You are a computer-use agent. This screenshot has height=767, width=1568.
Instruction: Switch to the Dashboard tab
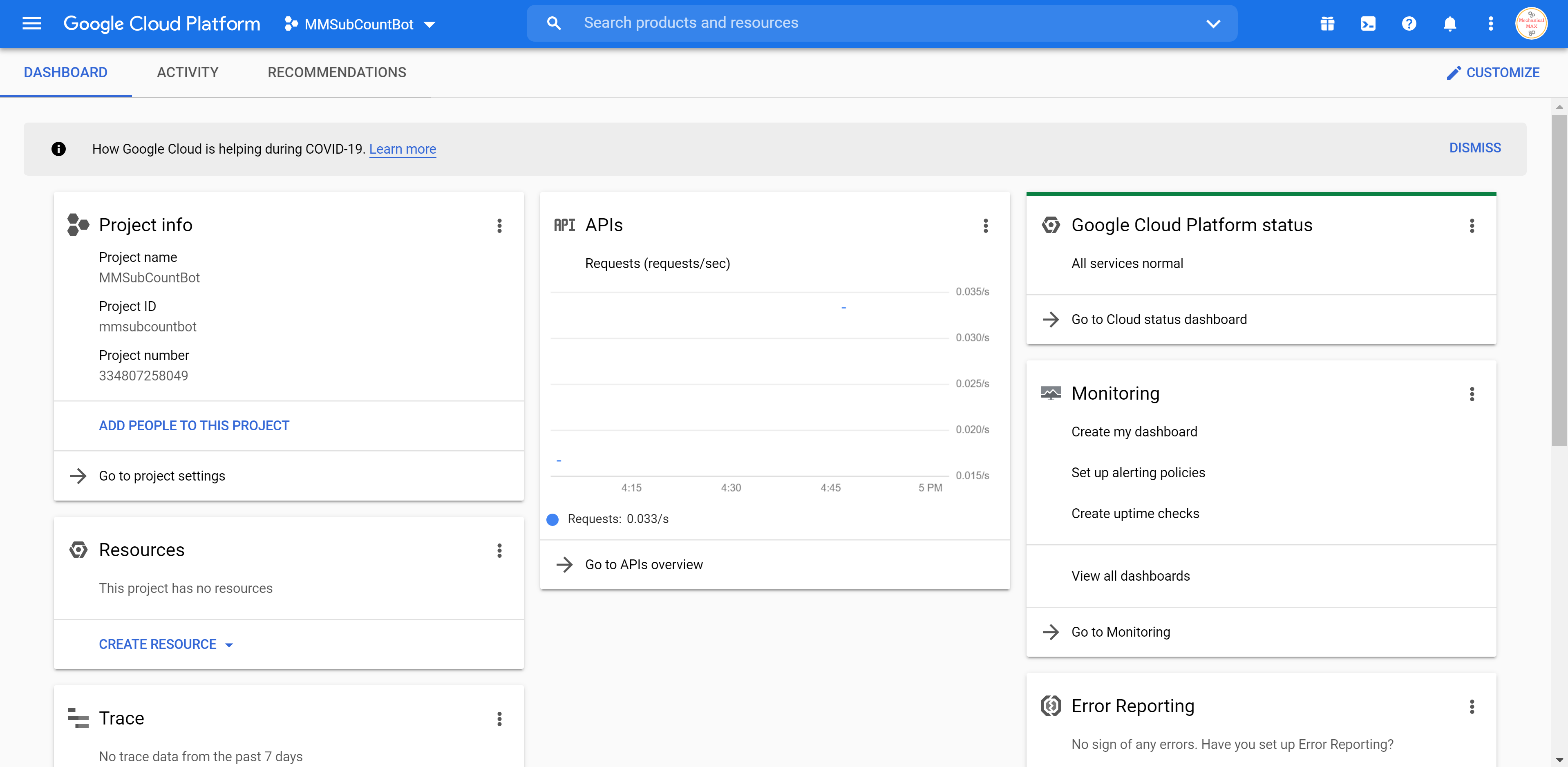pos(66,72)
